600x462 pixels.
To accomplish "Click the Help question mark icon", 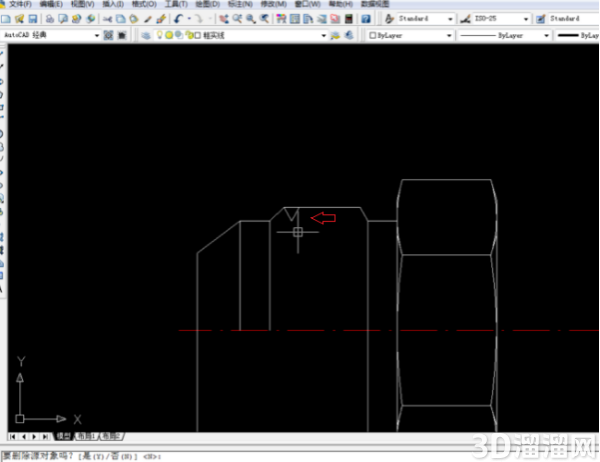I will coord(366,19).
